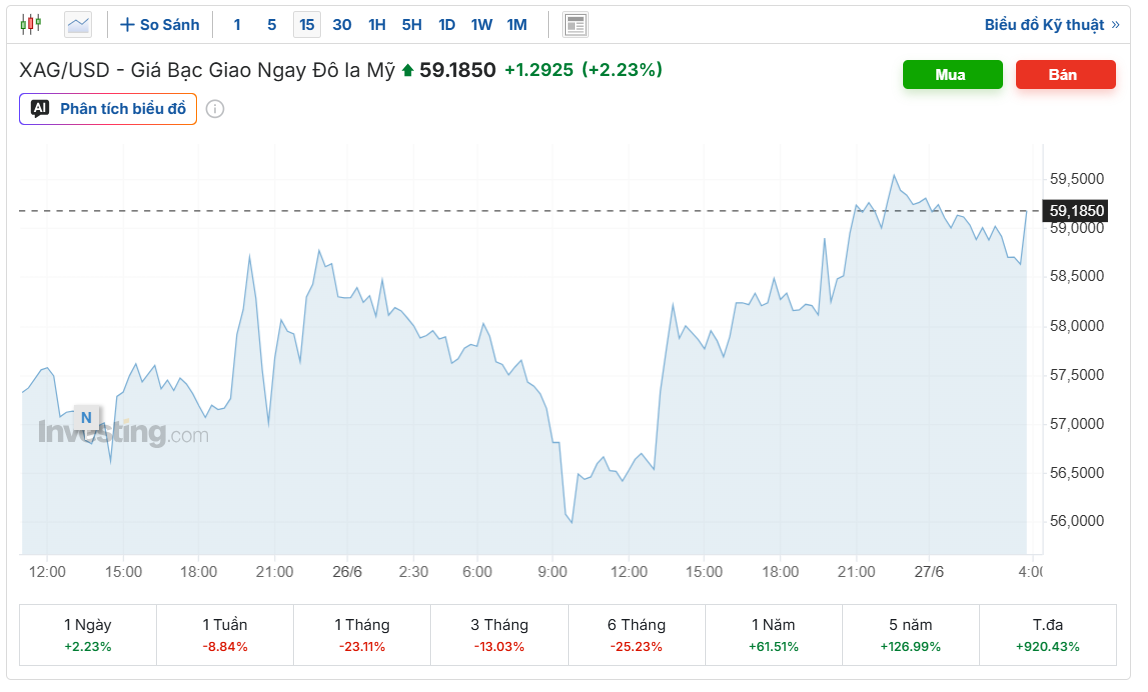1148x692 pixels.
Task: Select the 1 minute interval
Action: coord(237,25)
